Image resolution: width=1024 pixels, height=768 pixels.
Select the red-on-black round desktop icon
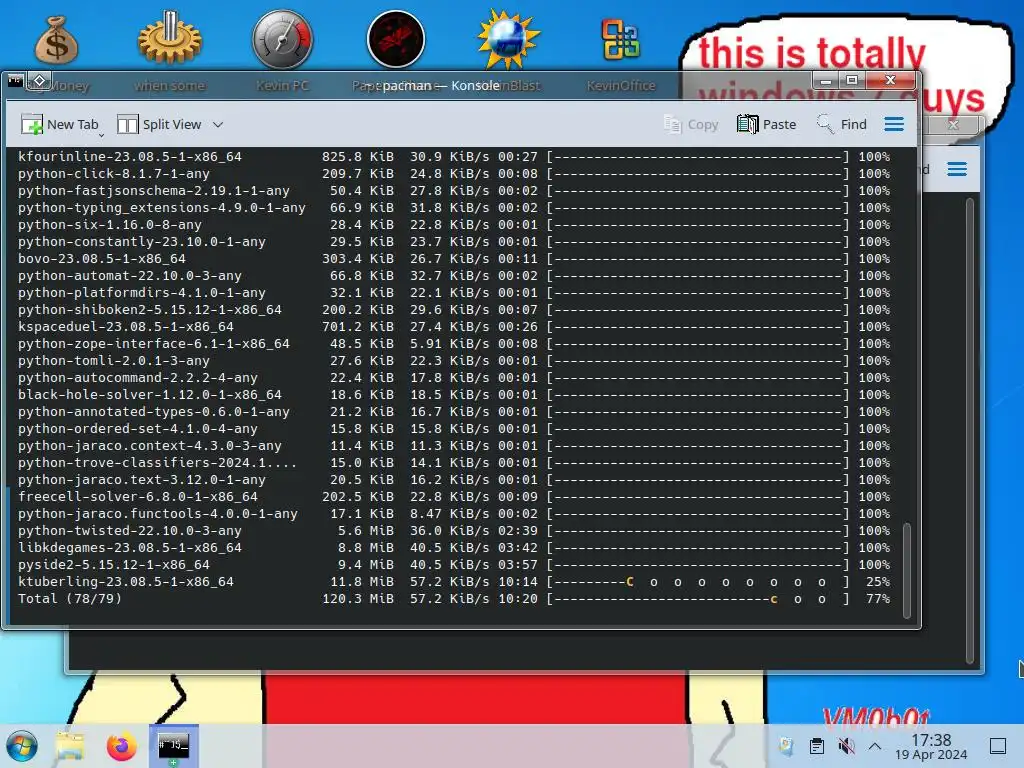[396, 39]
